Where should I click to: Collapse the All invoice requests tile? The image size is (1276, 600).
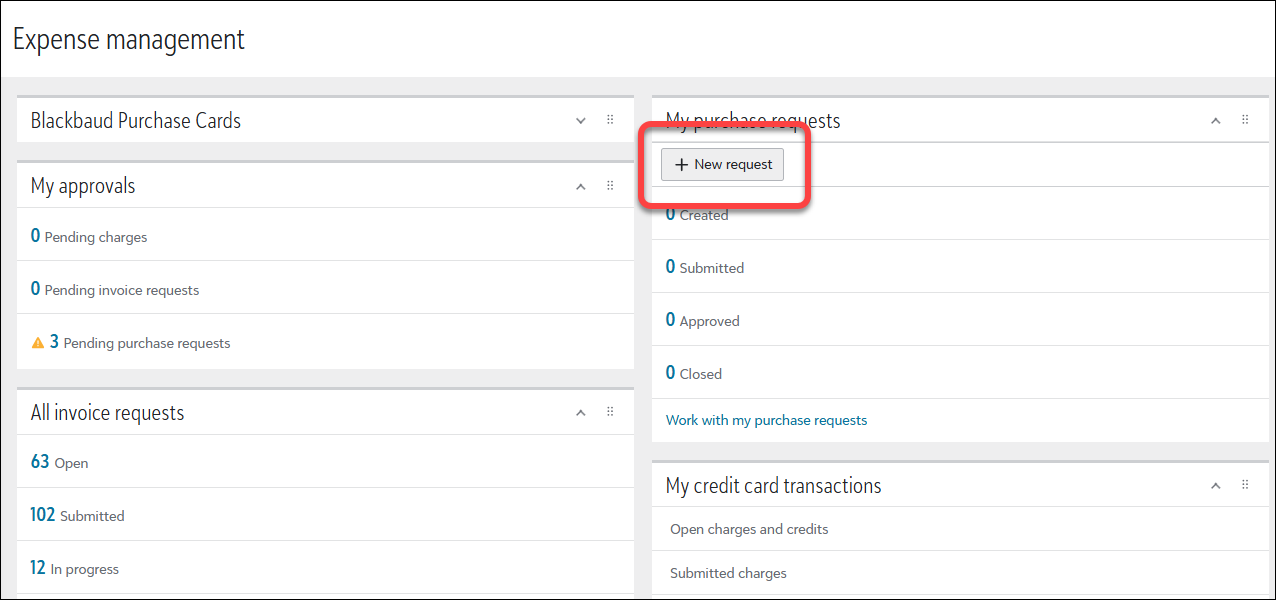pos(581,413)
